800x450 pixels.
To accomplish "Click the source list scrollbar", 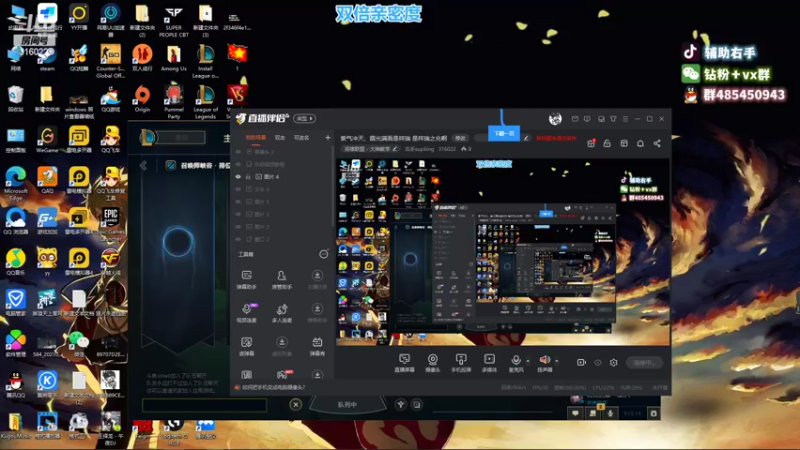I will point(333,186).
